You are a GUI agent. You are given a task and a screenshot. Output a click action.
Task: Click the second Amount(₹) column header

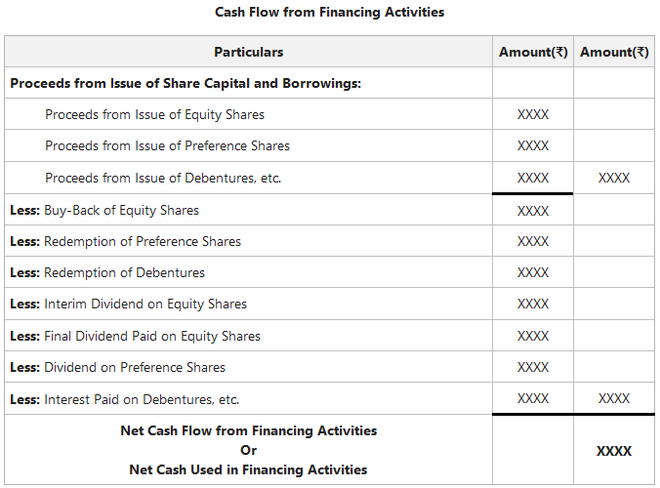coord(614,52)
